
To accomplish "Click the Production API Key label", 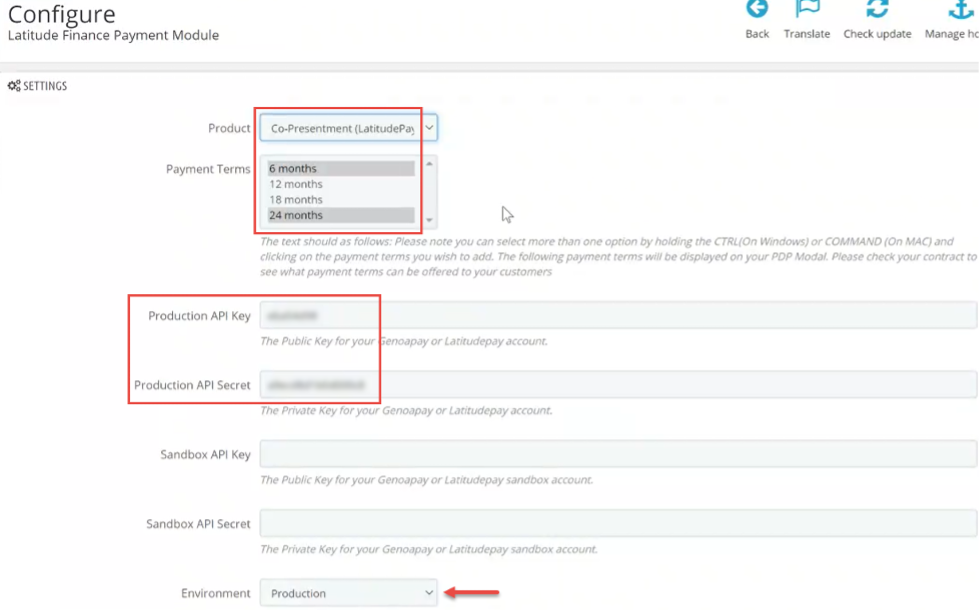I will (x=199, y=316).
